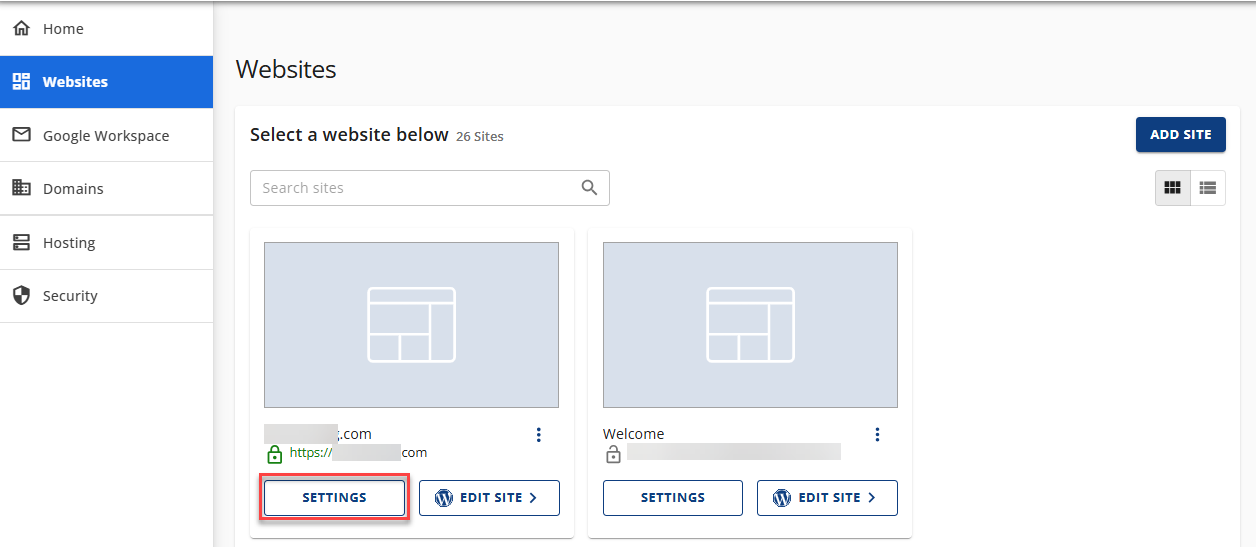The width and height of the screenshot is (1256, 547).
Task: Switch to list view
Action: [x=1208, y=188]
